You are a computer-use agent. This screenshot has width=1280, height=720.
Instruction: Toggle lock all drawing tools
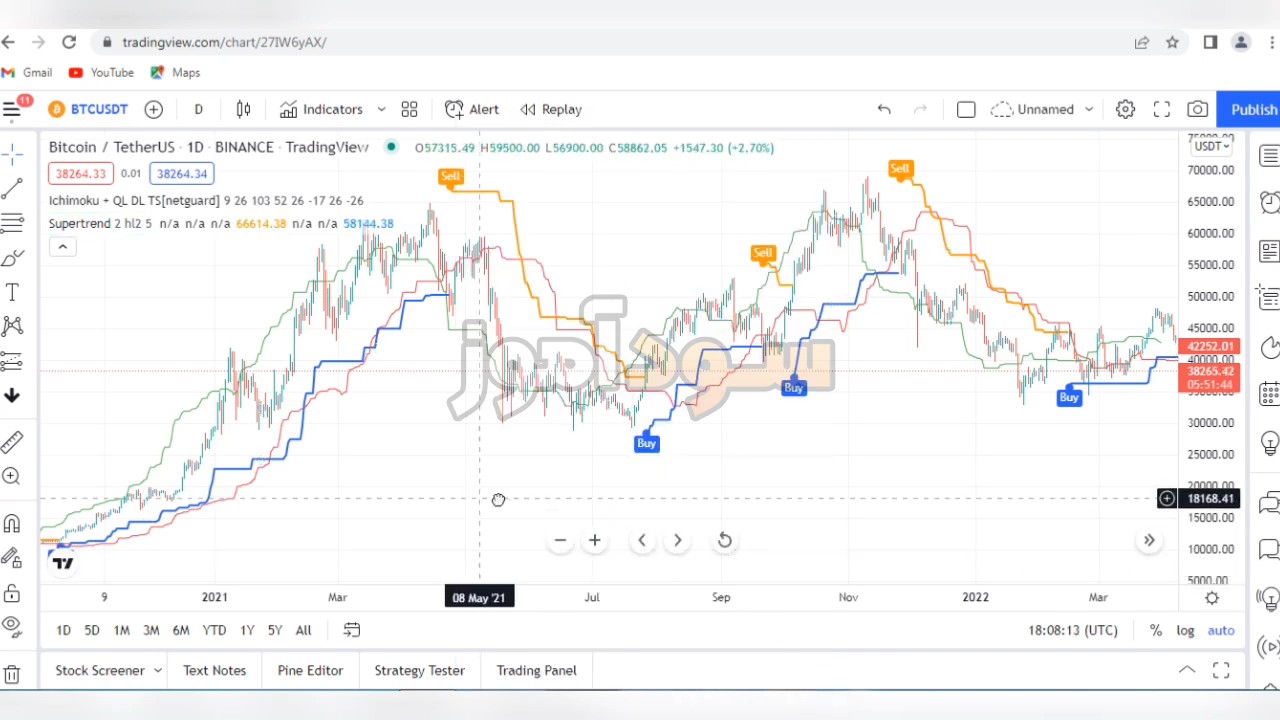pos(12,593)
